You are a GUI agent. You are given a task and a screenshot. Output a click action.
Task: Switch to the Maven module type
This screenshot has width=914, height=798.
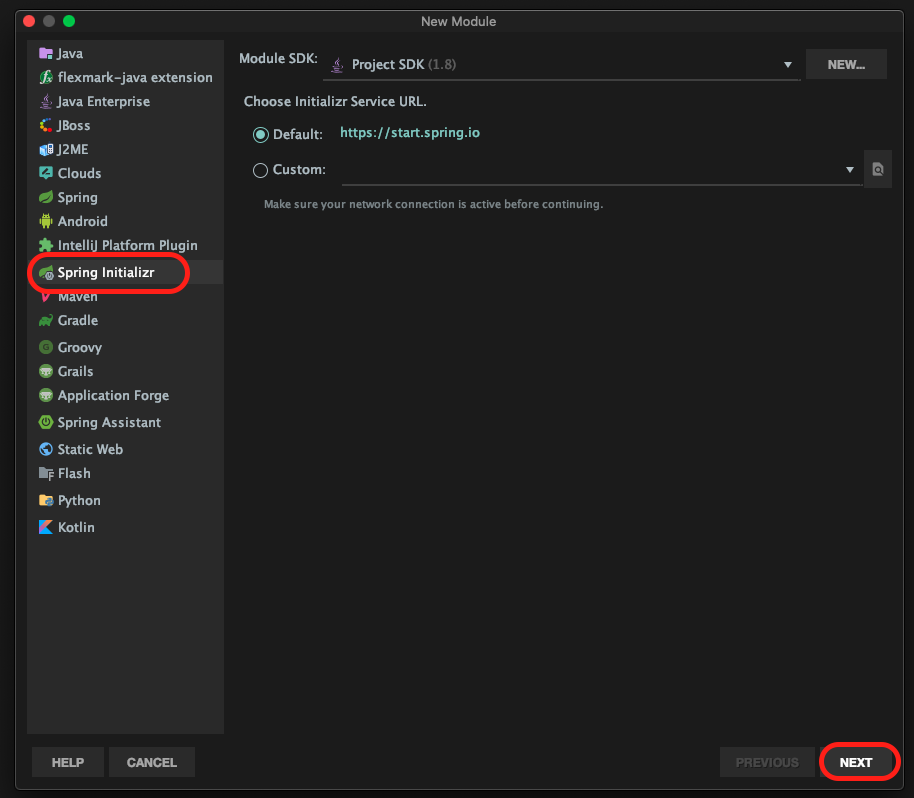77,297
